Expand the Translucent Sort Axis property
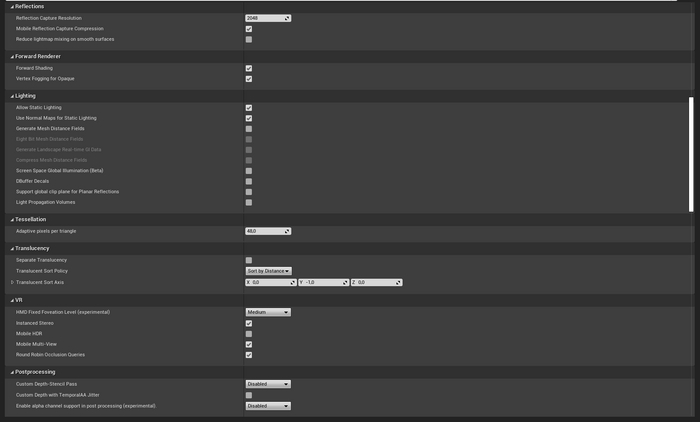Image resolution: width=700 pixels, height=422 pixels. 12,283
